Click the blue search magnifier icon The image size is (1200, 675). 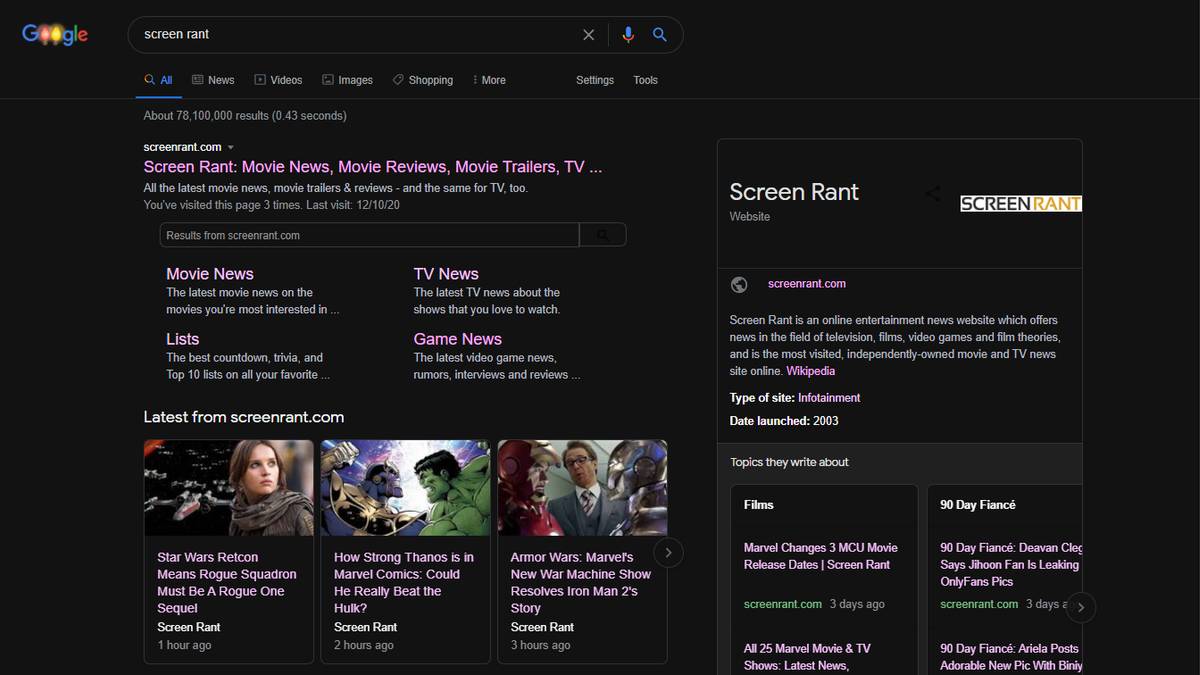coord(659,35)
